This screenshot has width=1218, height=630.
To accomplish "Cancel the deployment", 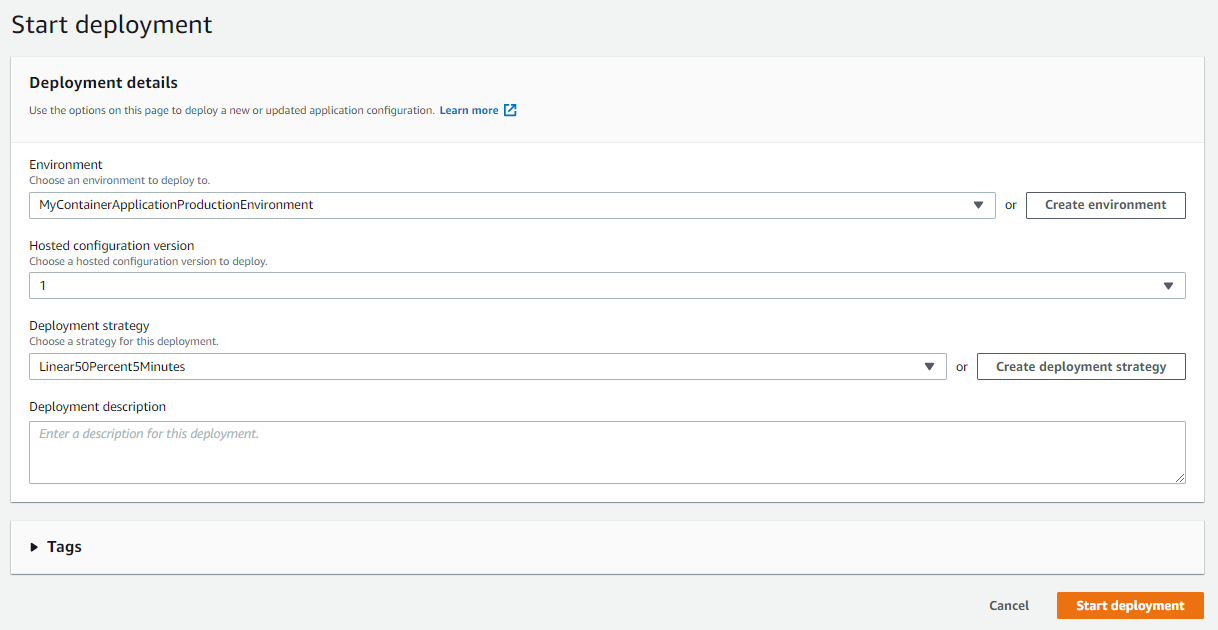I will [1008, 605].
